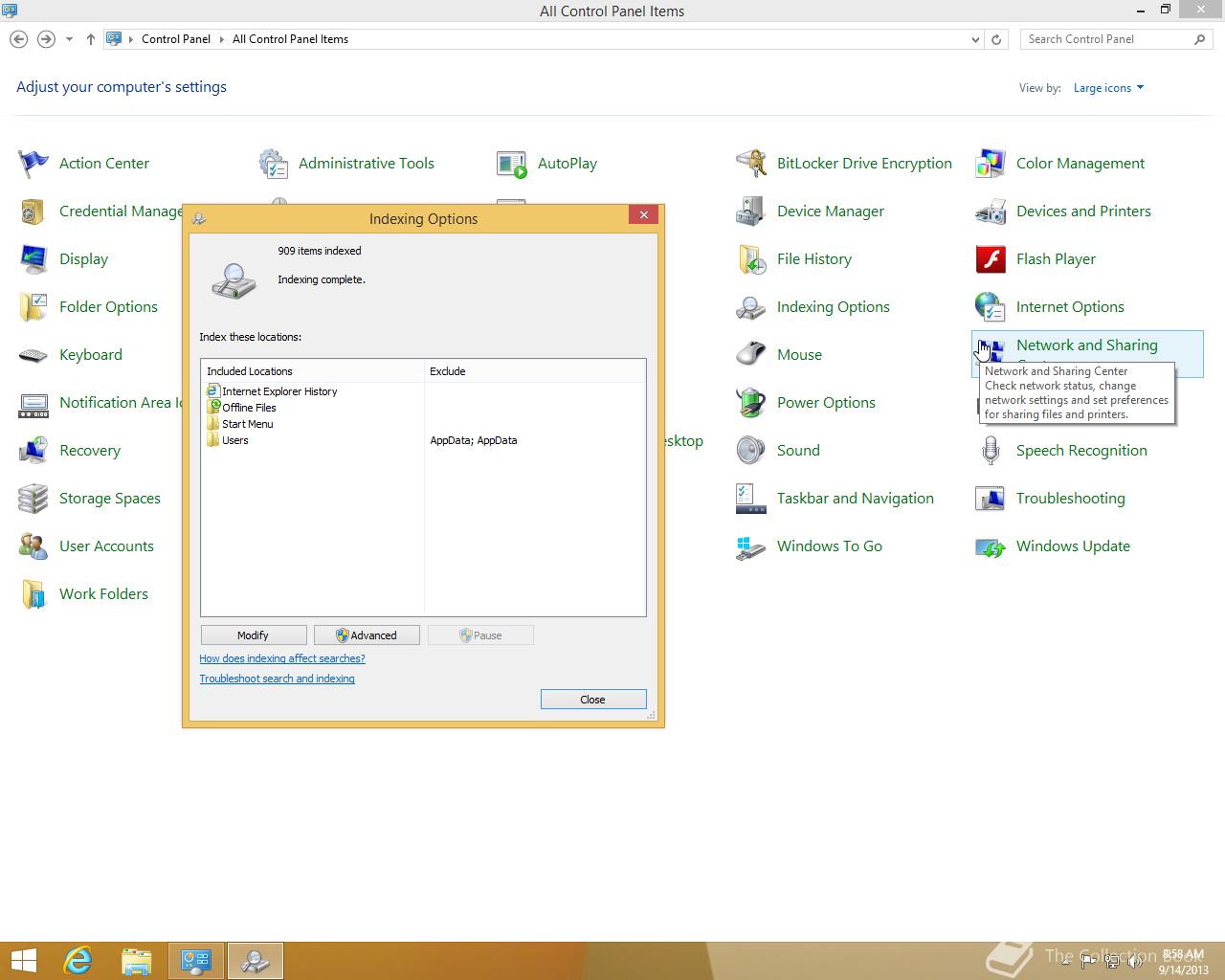Open Speech Recognition microphone icon
The image size is (1225, 980).
[991, 451]
